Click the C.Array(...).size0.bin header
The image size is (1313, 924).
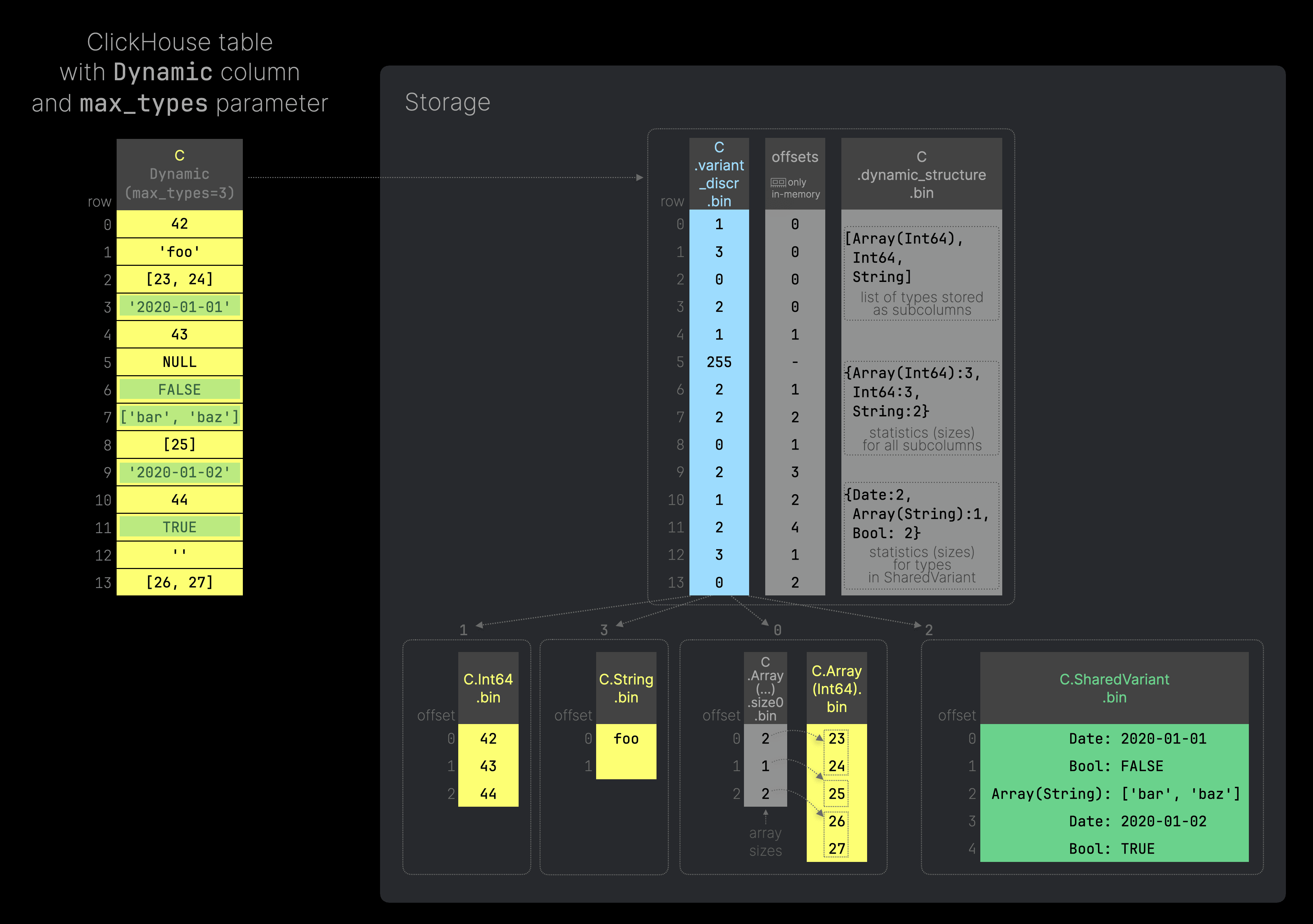click(765, 688)
